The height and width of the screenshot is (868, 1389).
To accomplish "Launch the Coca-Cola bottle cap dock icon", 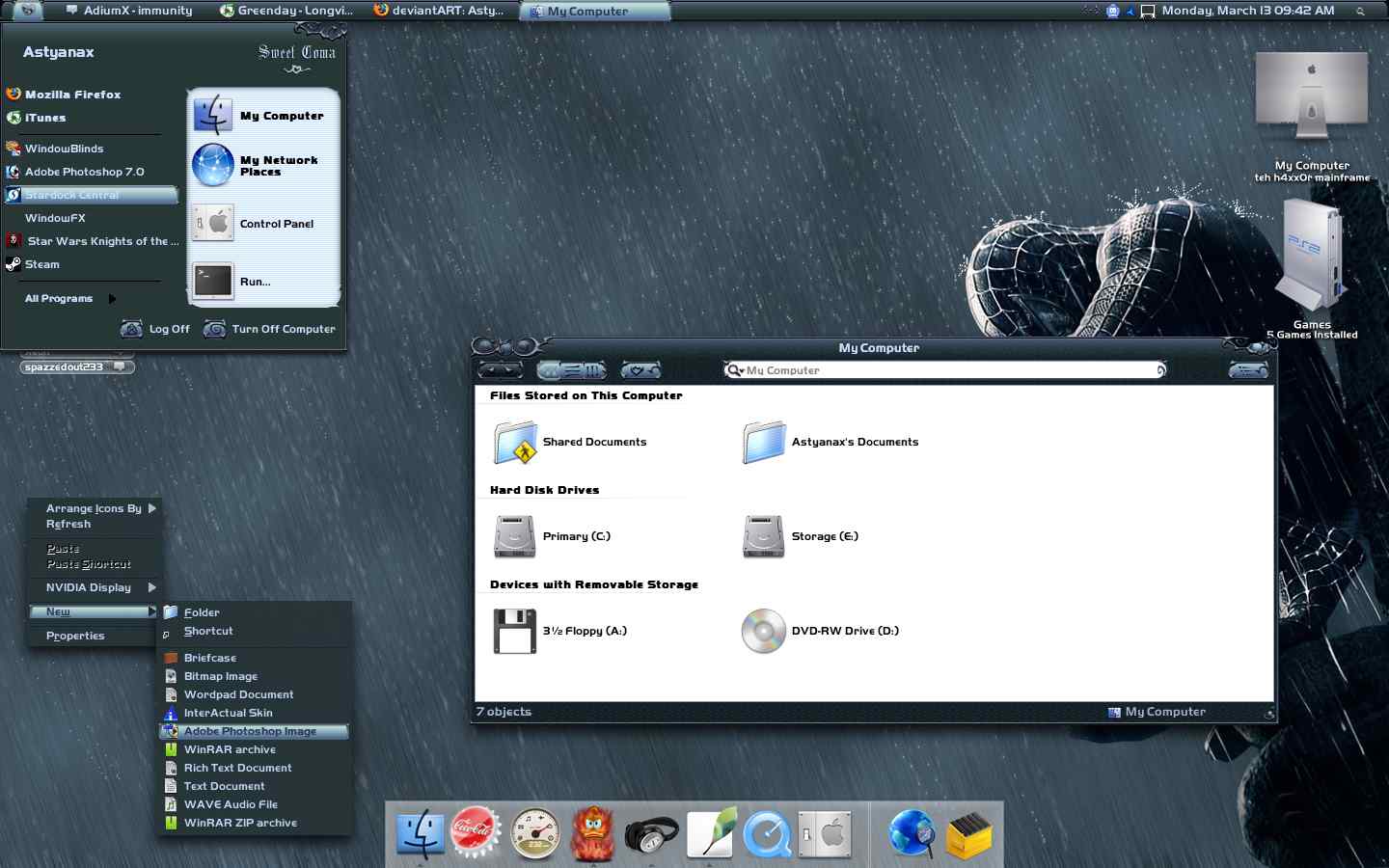I will 476,831.
